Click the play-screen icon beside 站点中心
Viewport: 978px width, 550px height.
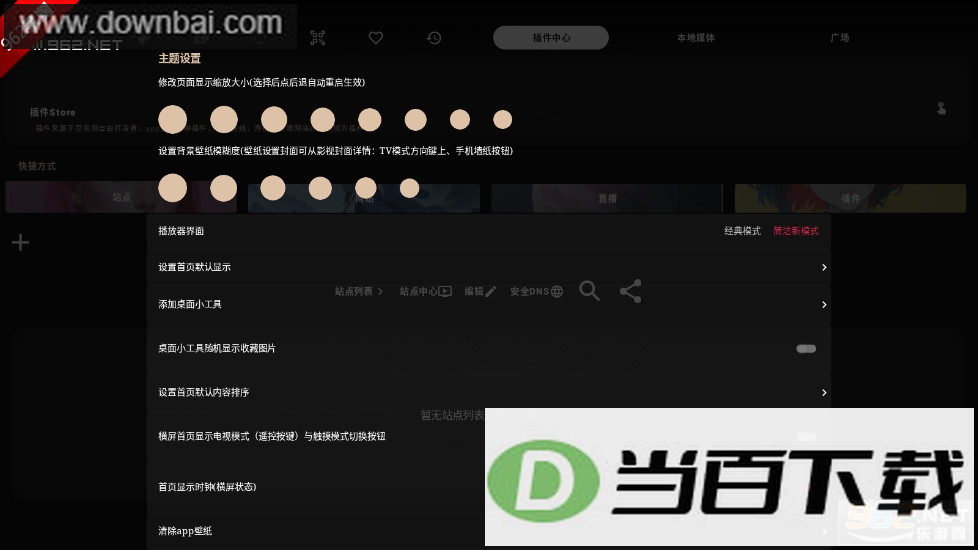445,291
